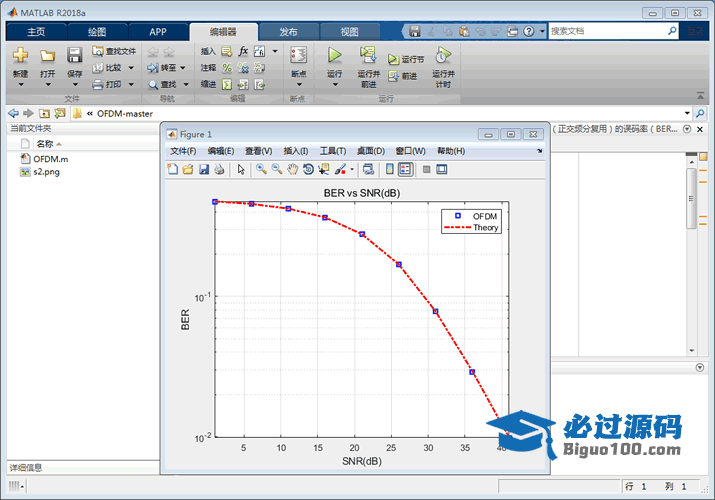Open the Brush color dropdown arrow in Figure 1
Screen dimensions: 715x500
(352, 170)
